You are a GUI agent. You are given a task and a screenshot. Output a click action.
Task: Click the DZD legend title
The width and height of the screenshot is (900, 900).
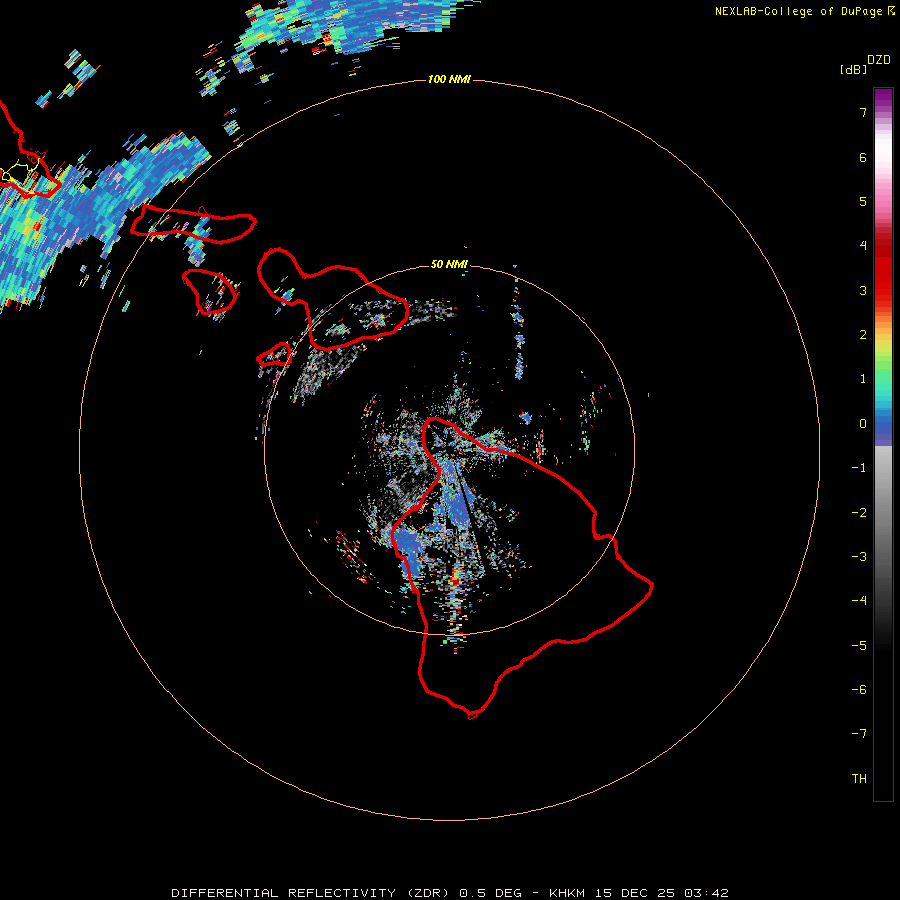click(878, 60)
